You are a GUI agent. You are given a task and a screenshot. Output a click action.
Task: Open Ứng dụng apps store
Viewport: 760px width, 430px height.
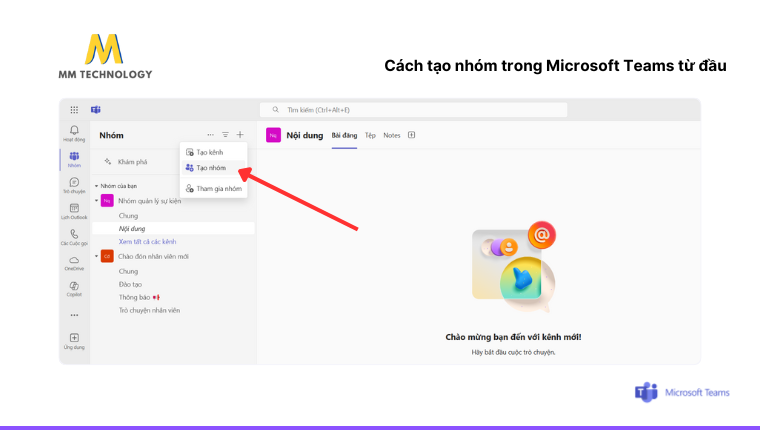click(74, 341)
